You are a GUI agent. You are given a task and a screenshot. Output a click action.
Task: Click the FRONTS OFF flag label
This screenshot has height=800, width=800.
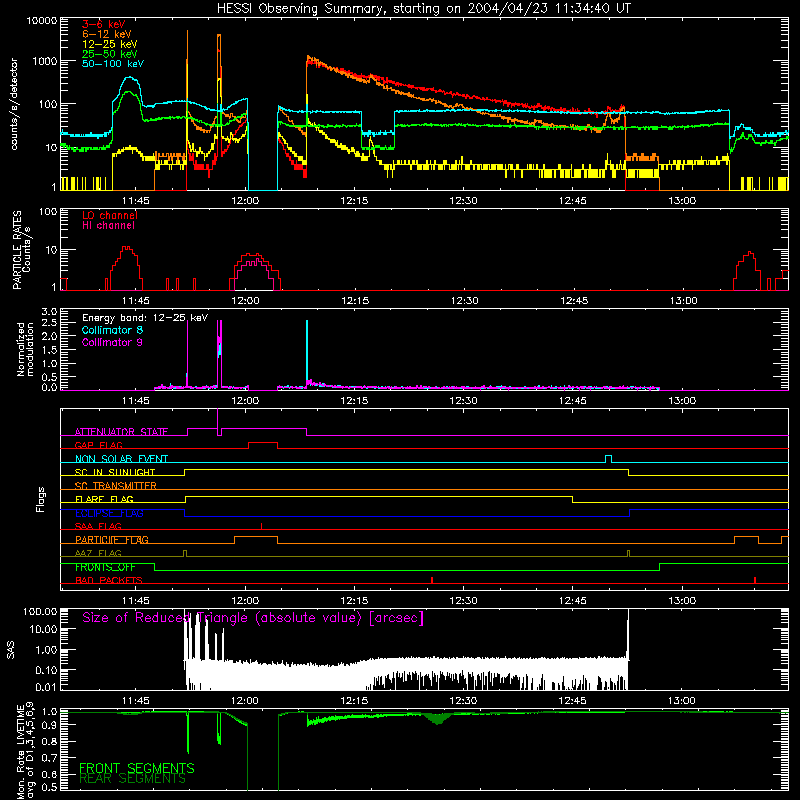point(105,567)
